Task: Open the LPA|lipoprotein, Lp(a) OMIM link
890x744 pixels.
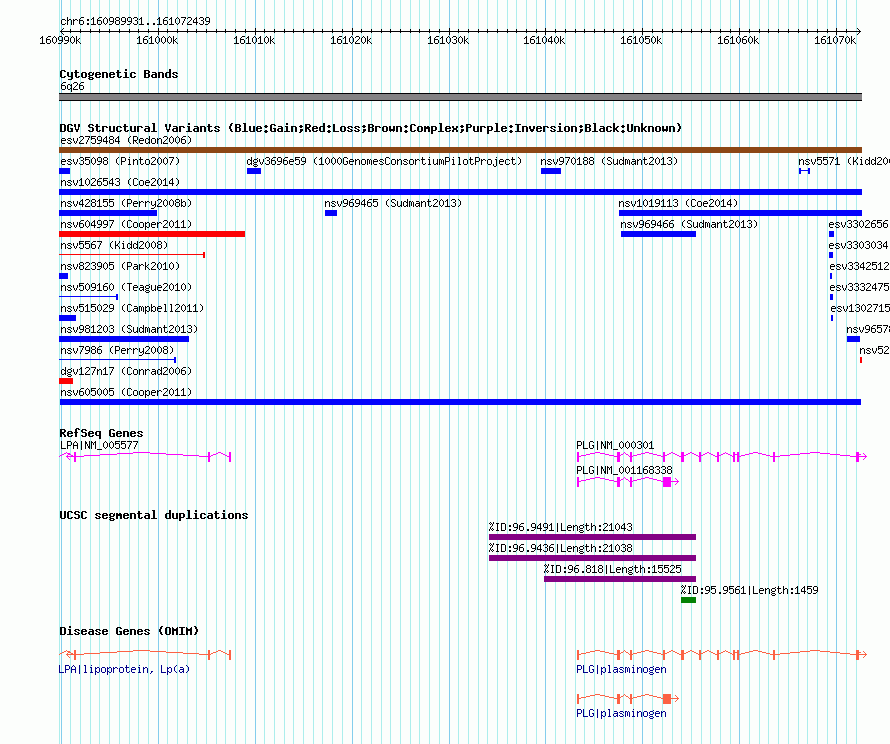Action: click(124, 670)
